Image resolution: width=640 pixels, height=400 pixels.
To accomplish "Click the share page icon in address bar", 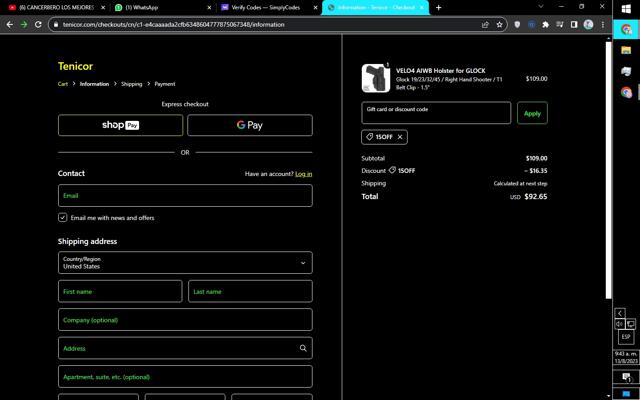I will [485, 24].
